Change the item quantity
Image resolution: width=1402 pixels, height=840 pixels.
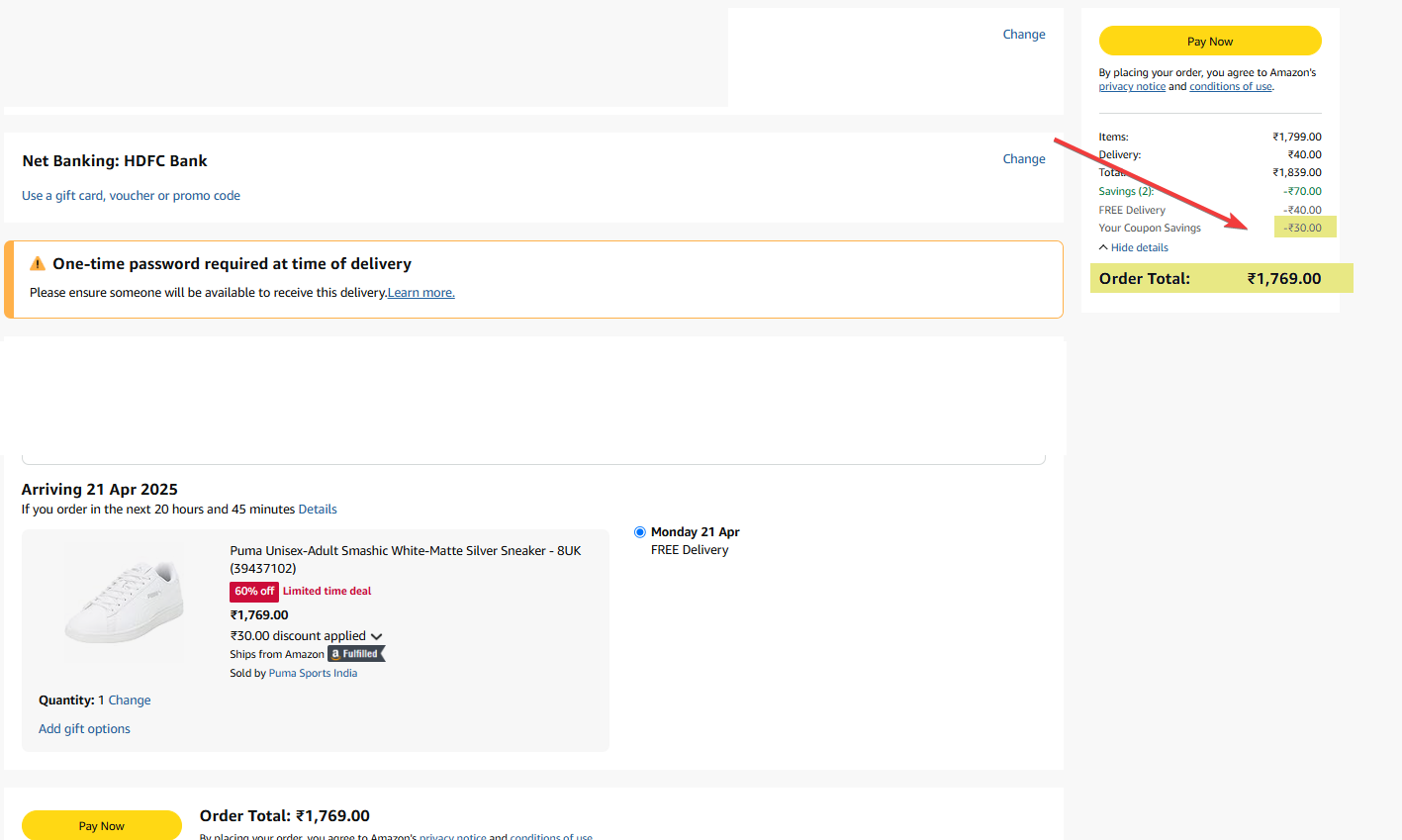pyautogui.click(x=130, y=700)
